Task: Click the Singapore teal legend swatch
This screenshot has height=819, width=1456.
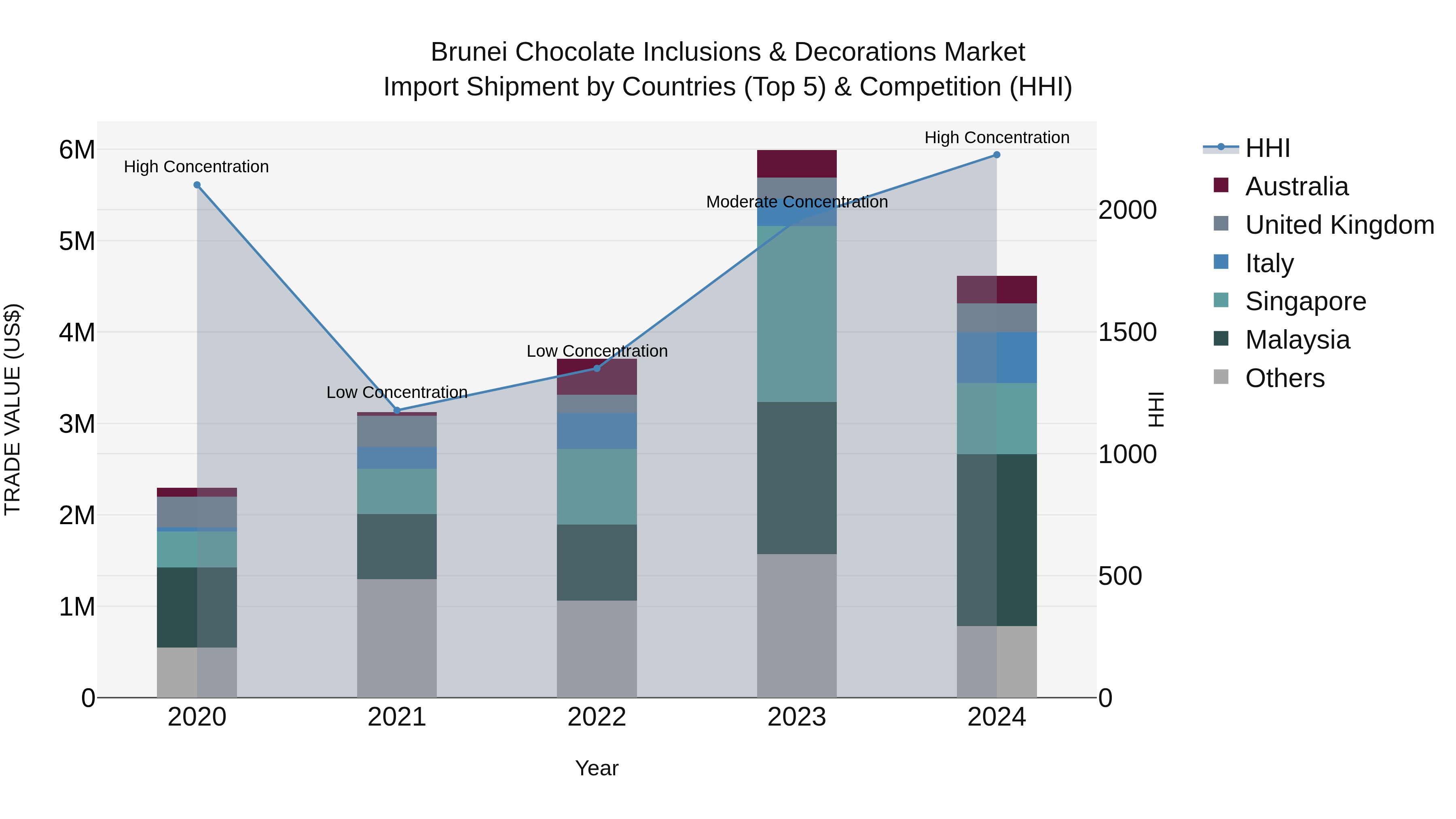Action: click(1221, 300)
